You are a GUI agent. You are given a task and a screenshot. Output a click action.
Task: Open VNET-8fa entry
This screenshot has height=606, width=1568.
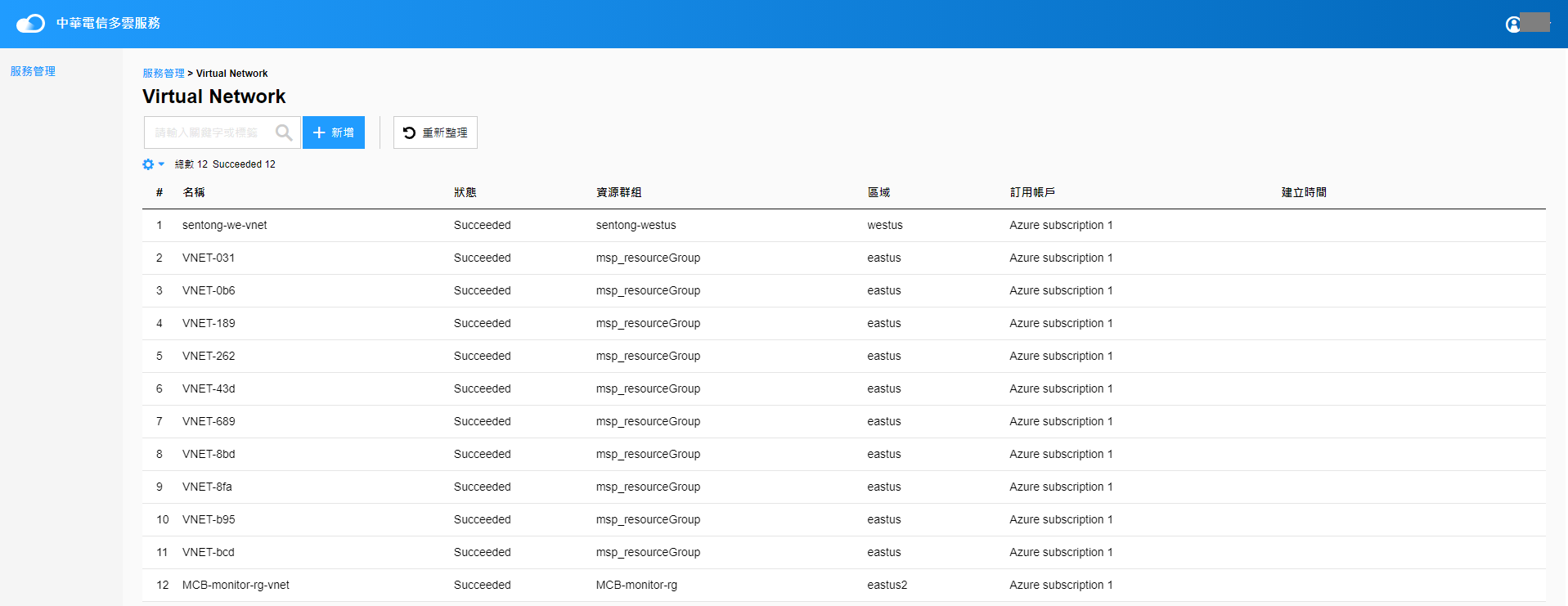pos(207,487)
